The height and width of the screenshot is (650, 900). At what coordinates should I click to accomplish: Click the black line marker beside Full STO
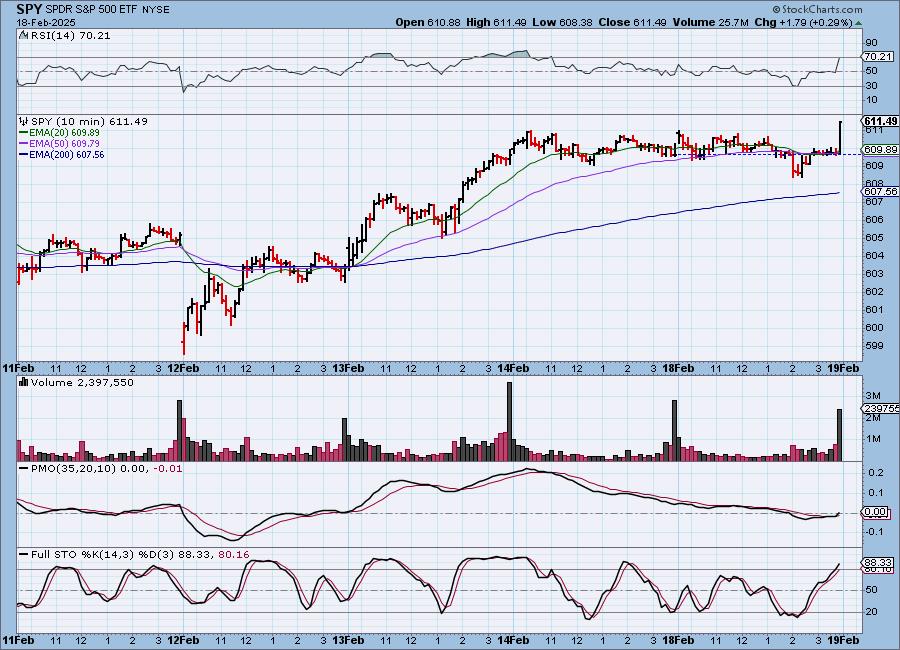click(x=24, y=554)
